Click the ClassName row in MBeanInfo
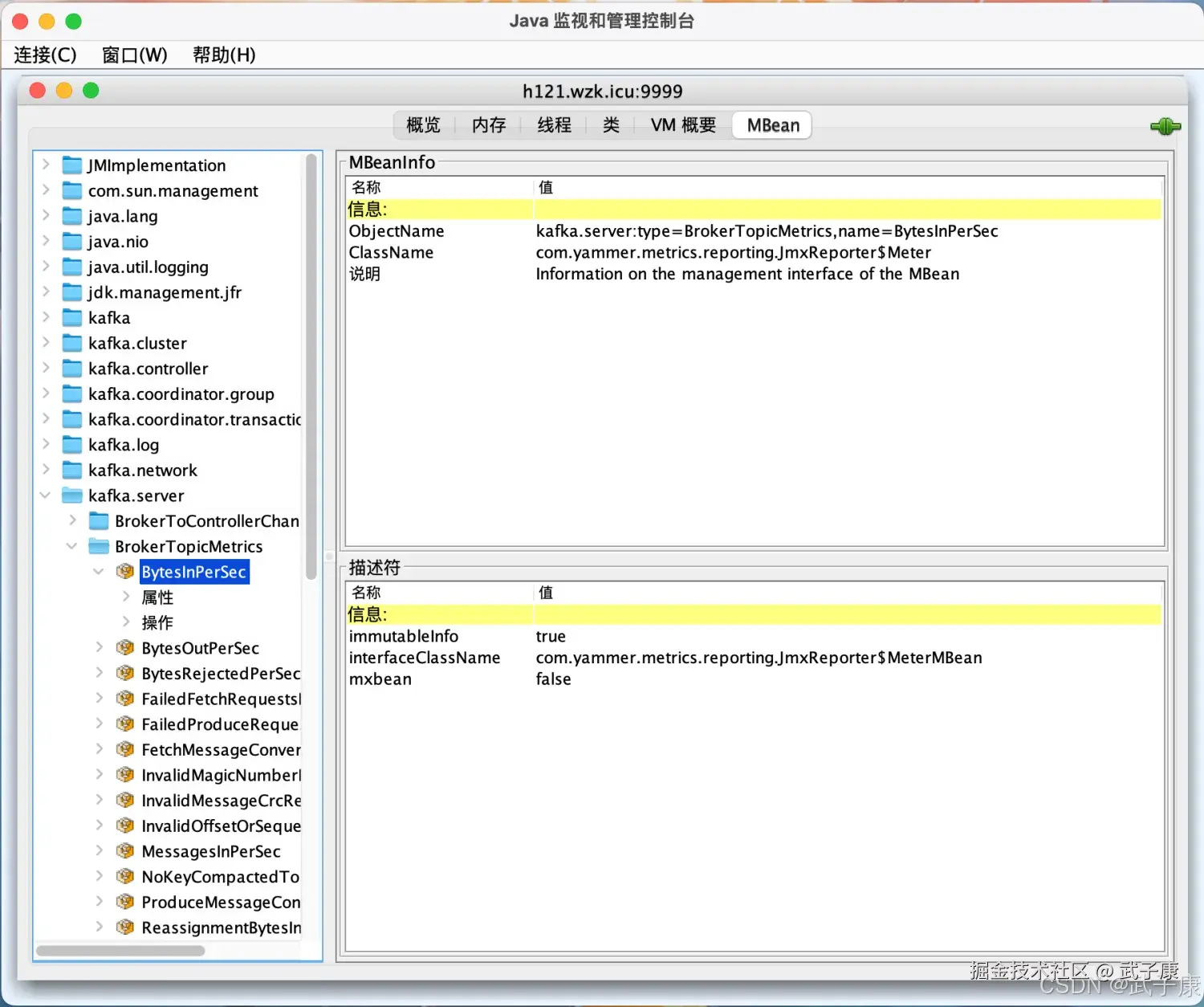The image size is (1204, 1007). pyautogui.click(x=754, y=252)
